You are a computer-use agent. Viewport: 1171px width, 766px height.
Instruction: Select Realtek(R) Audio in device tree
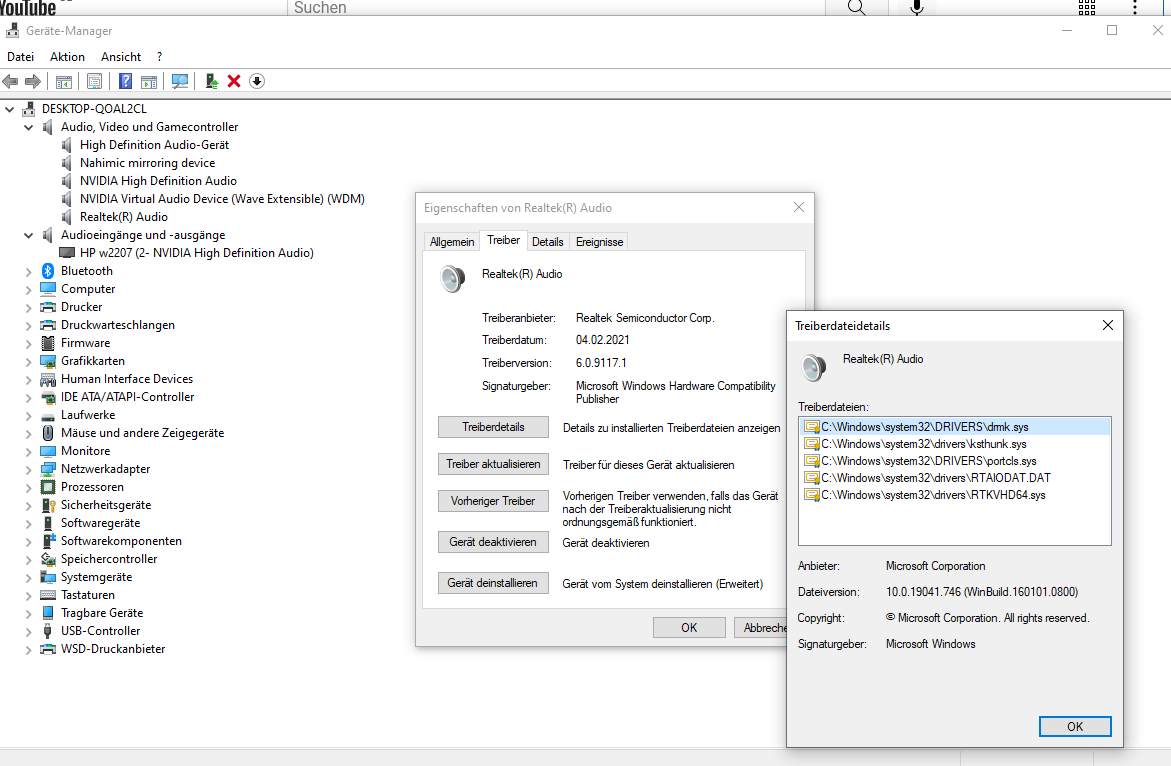pos(124,217)
